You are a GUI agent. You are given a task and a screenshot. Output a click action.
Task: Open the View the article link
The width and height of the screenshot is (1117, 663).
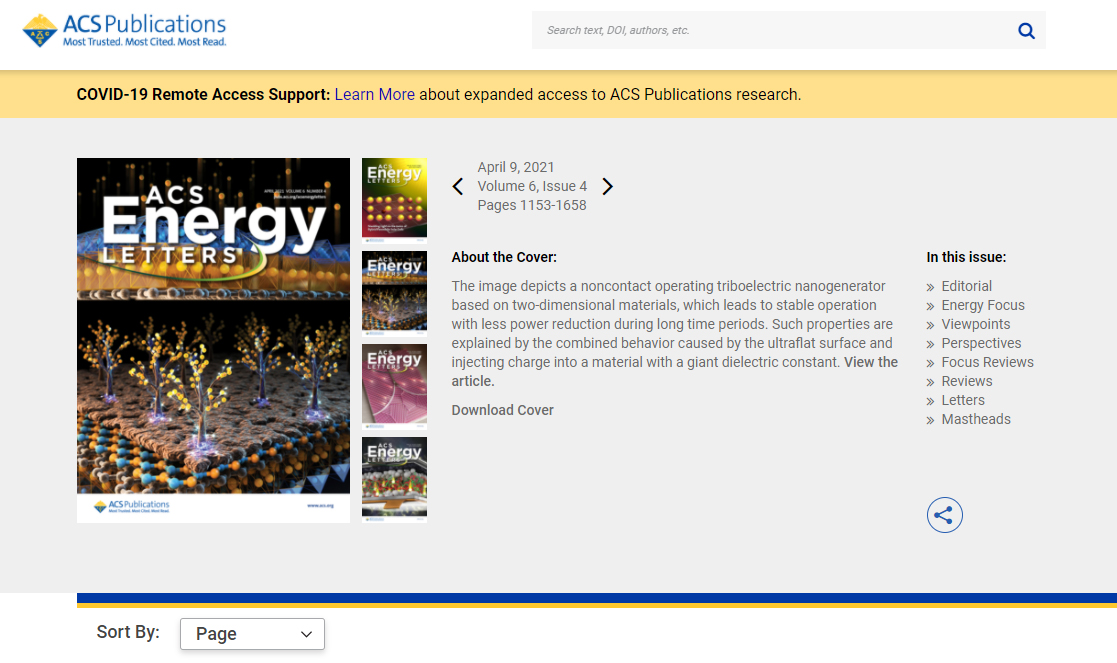tap(871, 362)
